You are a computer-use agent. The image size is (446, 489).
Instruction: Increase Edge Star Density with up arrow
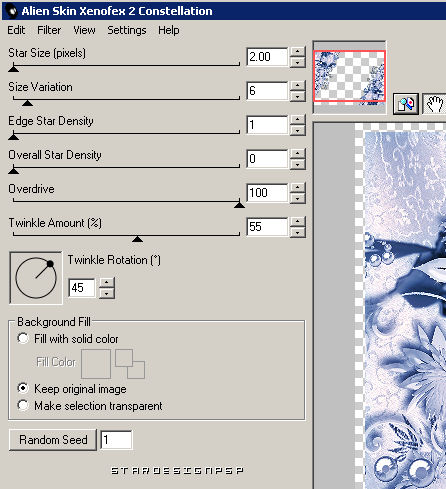pyautogui.click(x=297, y=120)
